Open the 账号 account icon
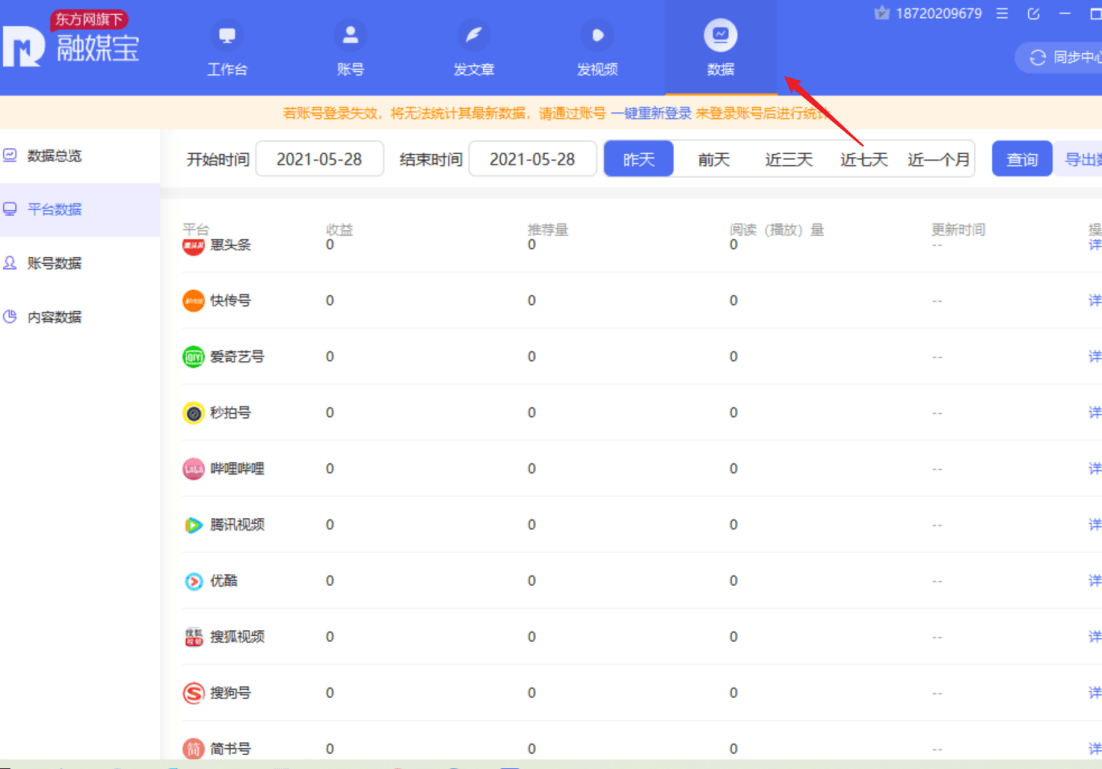Screen dimensions: 1102x769 pos(350,35)
